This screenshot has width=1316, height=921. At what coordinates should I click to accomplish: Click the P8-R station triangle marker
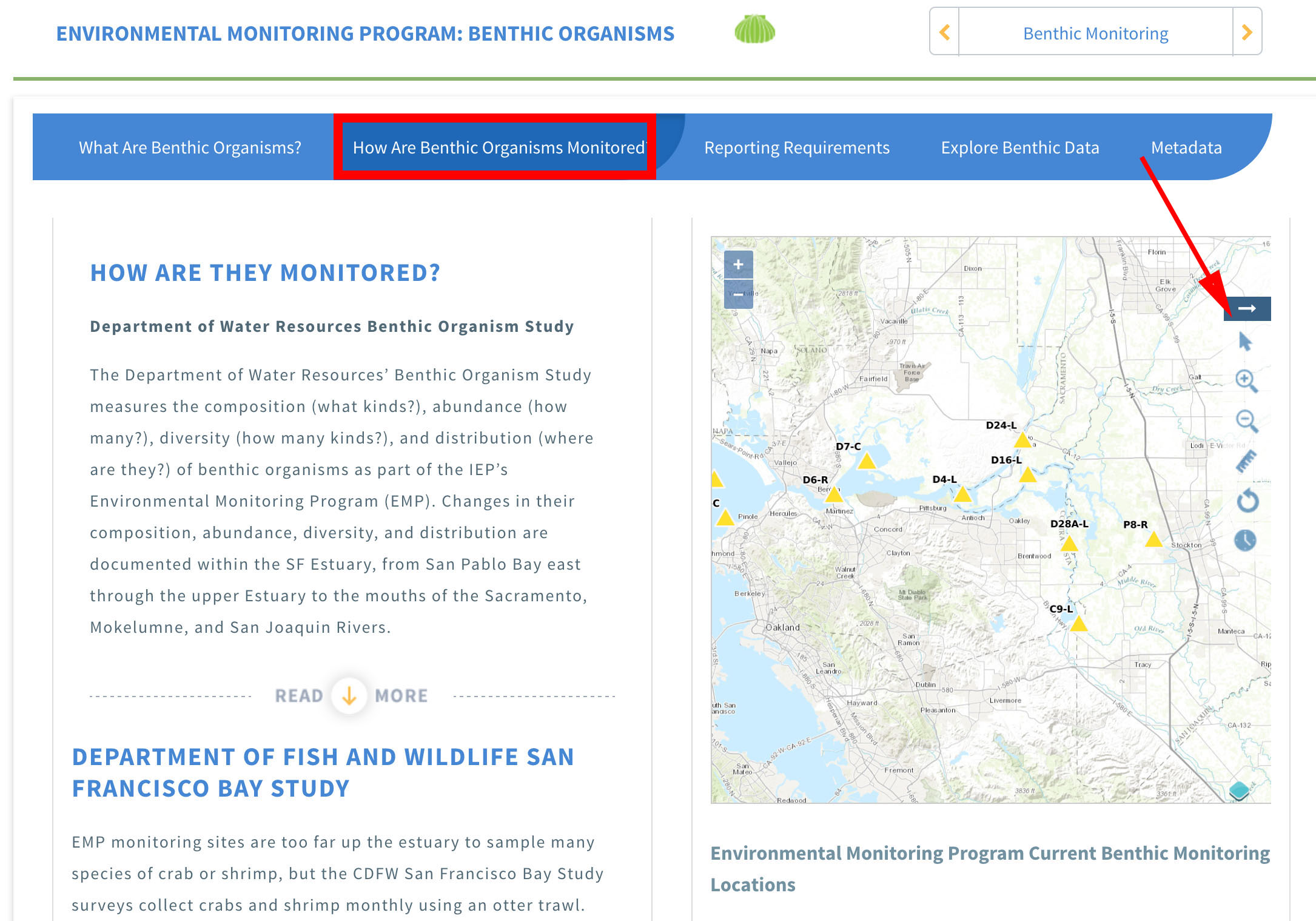click(1153, 539)
